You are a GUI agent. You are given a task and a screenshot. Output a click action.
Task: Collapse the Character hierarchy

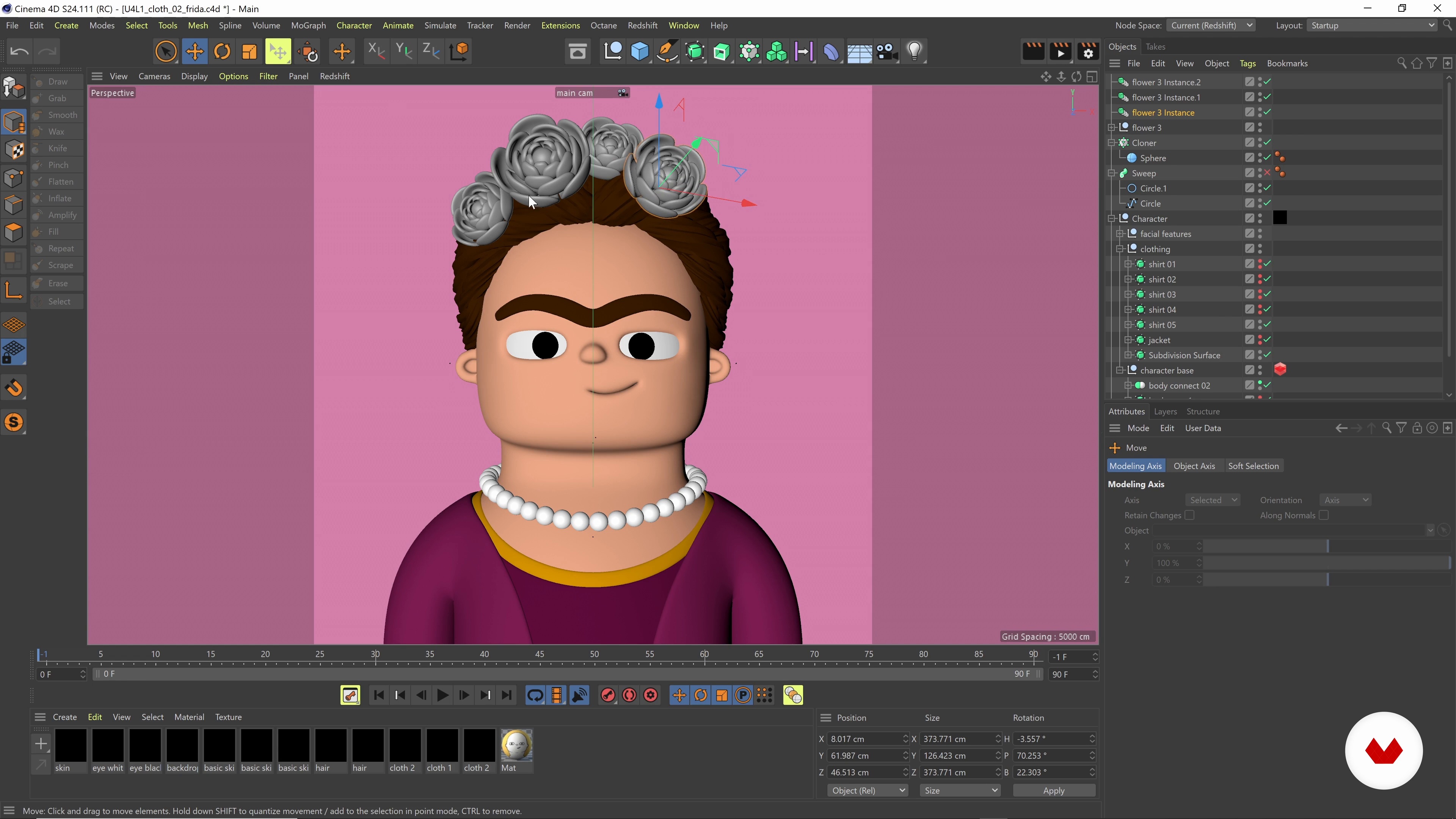(x=1111, y=219)
